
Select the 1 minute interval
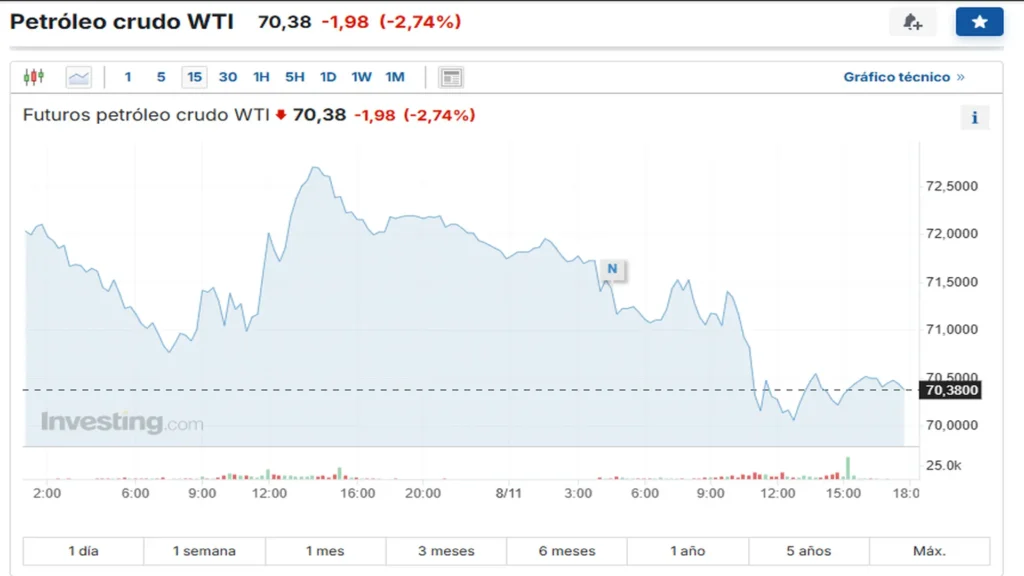coord(128,77)
